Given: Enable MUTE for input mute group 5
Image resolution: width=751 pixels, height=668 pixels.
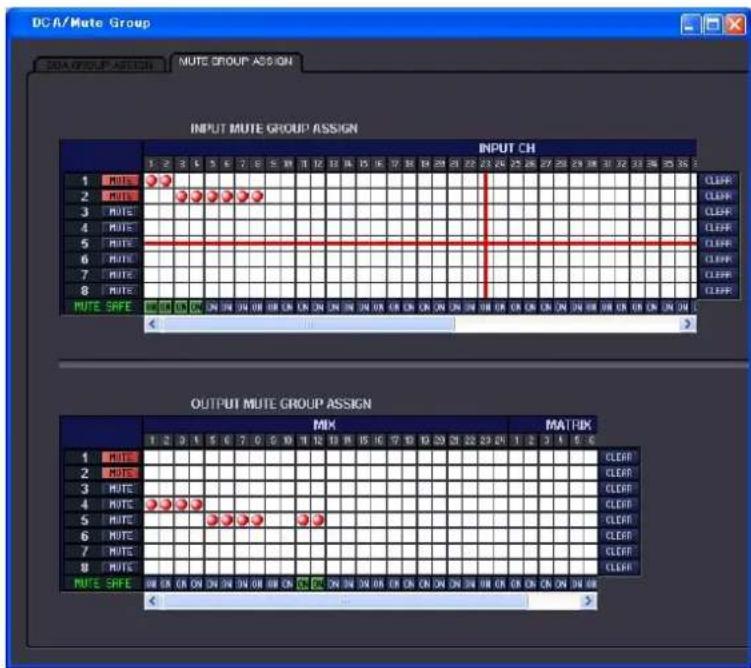Looking at the screenshot, I should coord(120,244).
